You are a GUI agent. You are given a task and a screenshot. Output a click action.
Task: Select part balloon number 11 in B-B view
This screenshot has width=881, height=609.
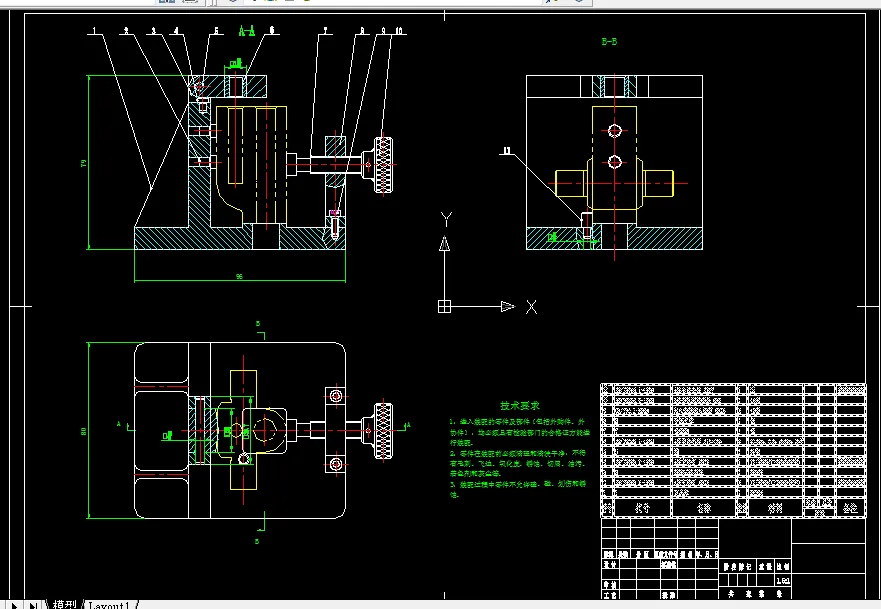tap(507, 151)
